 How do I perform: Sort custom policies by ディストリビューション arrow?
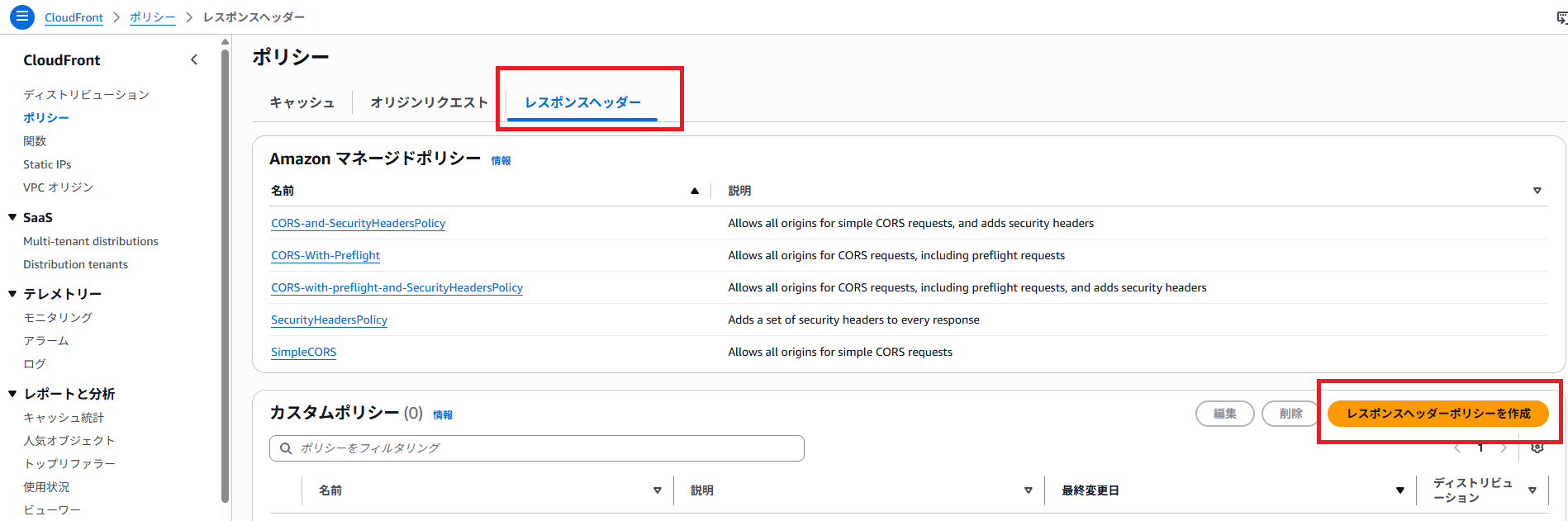[x=1532, y=490]
